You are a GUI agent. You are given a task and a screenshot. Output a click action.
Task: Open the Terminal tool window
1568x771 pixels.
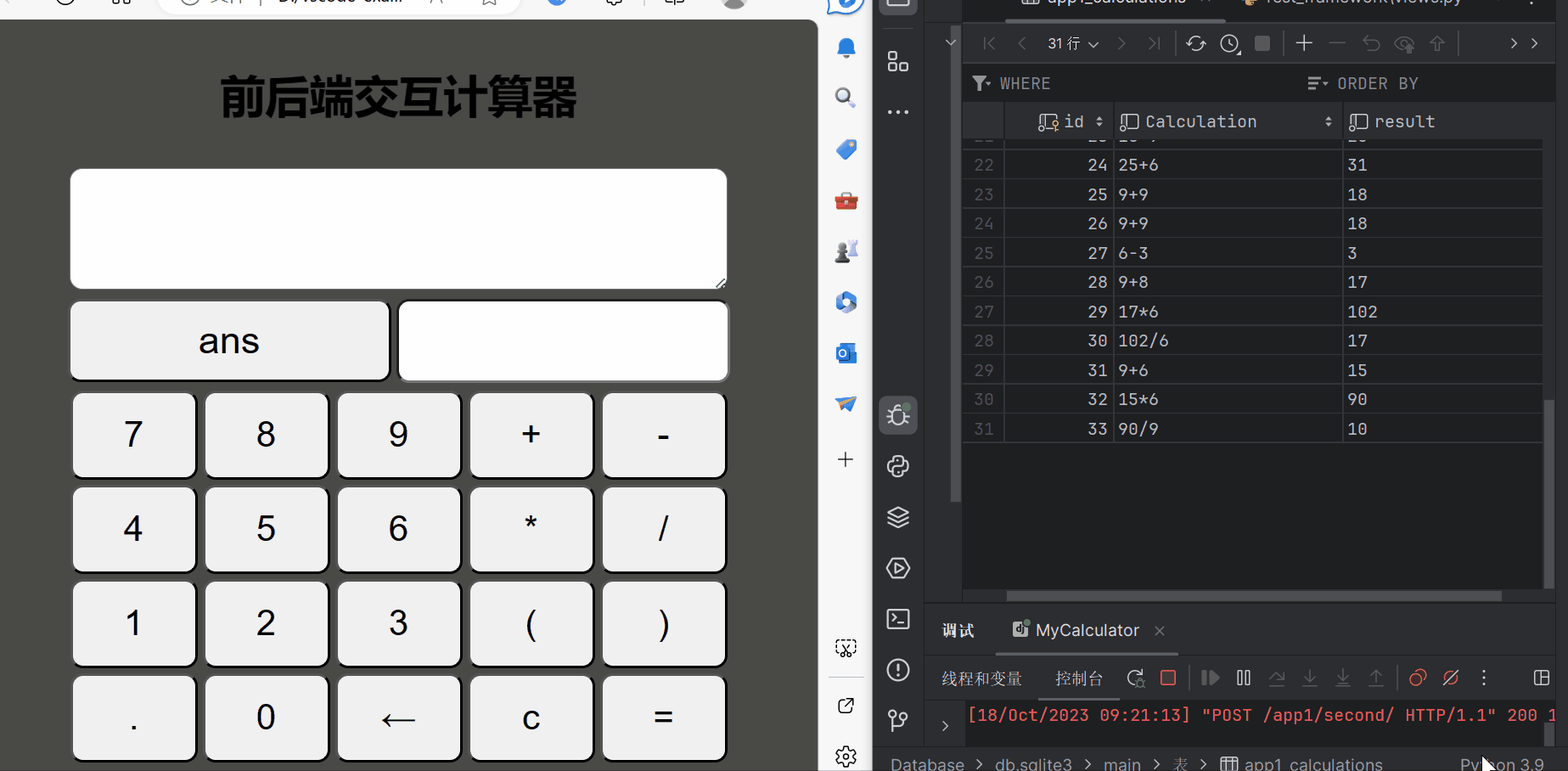tap(897, 619)
